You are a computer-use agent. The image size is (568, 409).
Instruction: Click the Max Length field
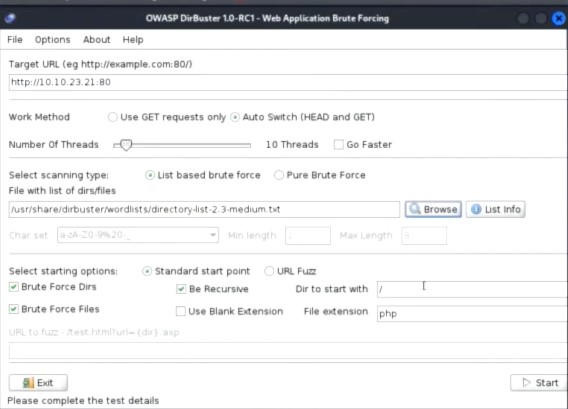click(424, 236)
